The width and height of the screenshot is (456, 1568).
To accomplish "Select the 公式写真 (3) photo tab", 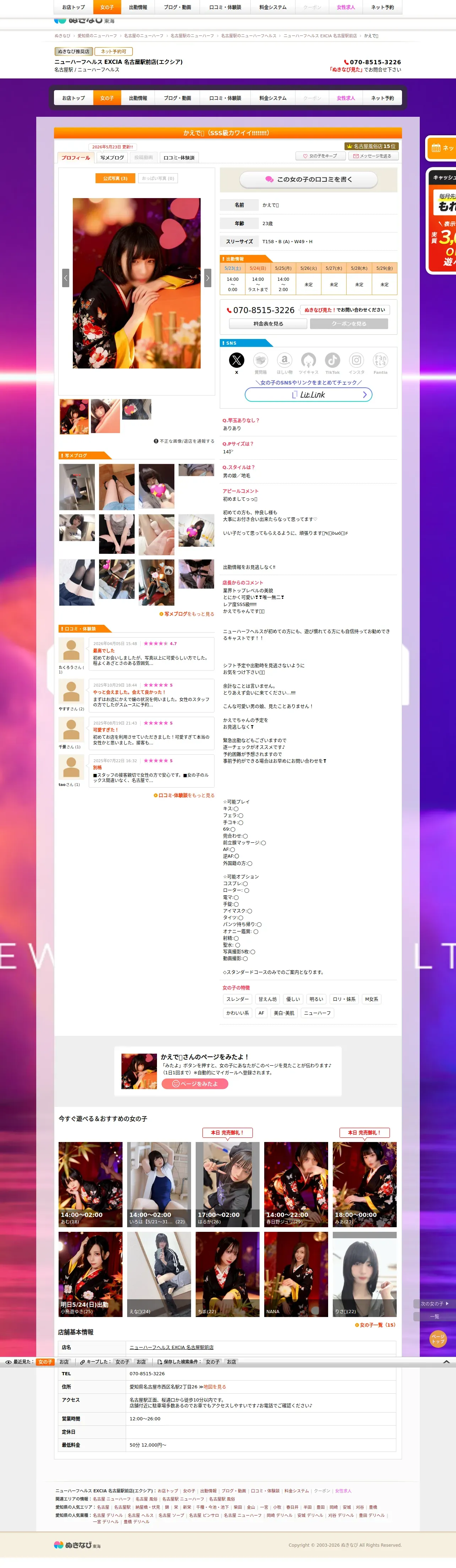I will [115, 178].
